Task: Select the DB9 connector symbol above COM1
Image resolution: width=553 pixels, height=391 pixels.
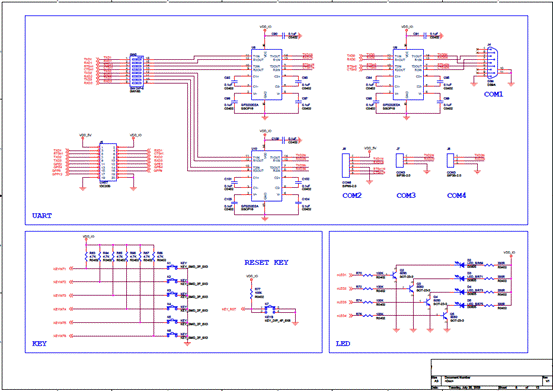Action: [x=492, y=63]
